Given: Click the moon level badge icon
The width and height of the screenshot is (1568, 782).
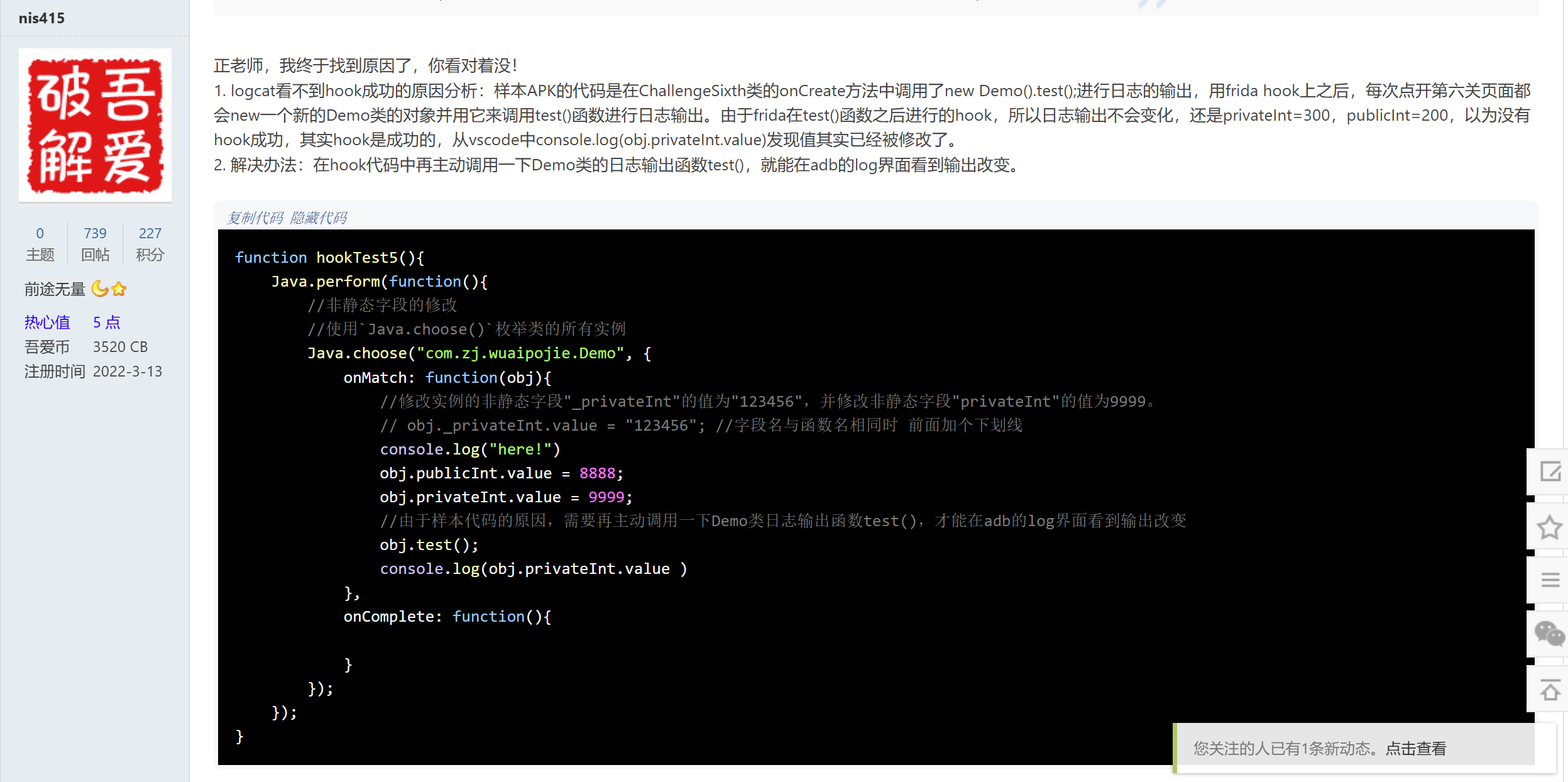Looking at the screenshot, I should tap(100, 289).
